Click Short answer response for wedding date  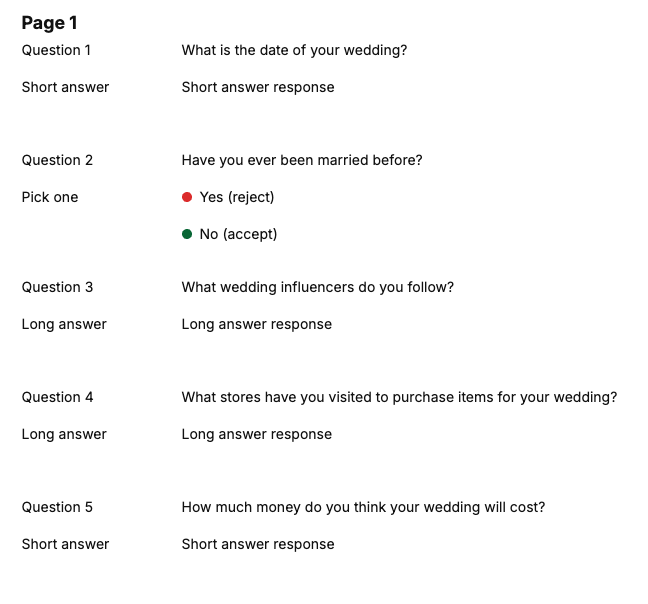click(258, 87)
